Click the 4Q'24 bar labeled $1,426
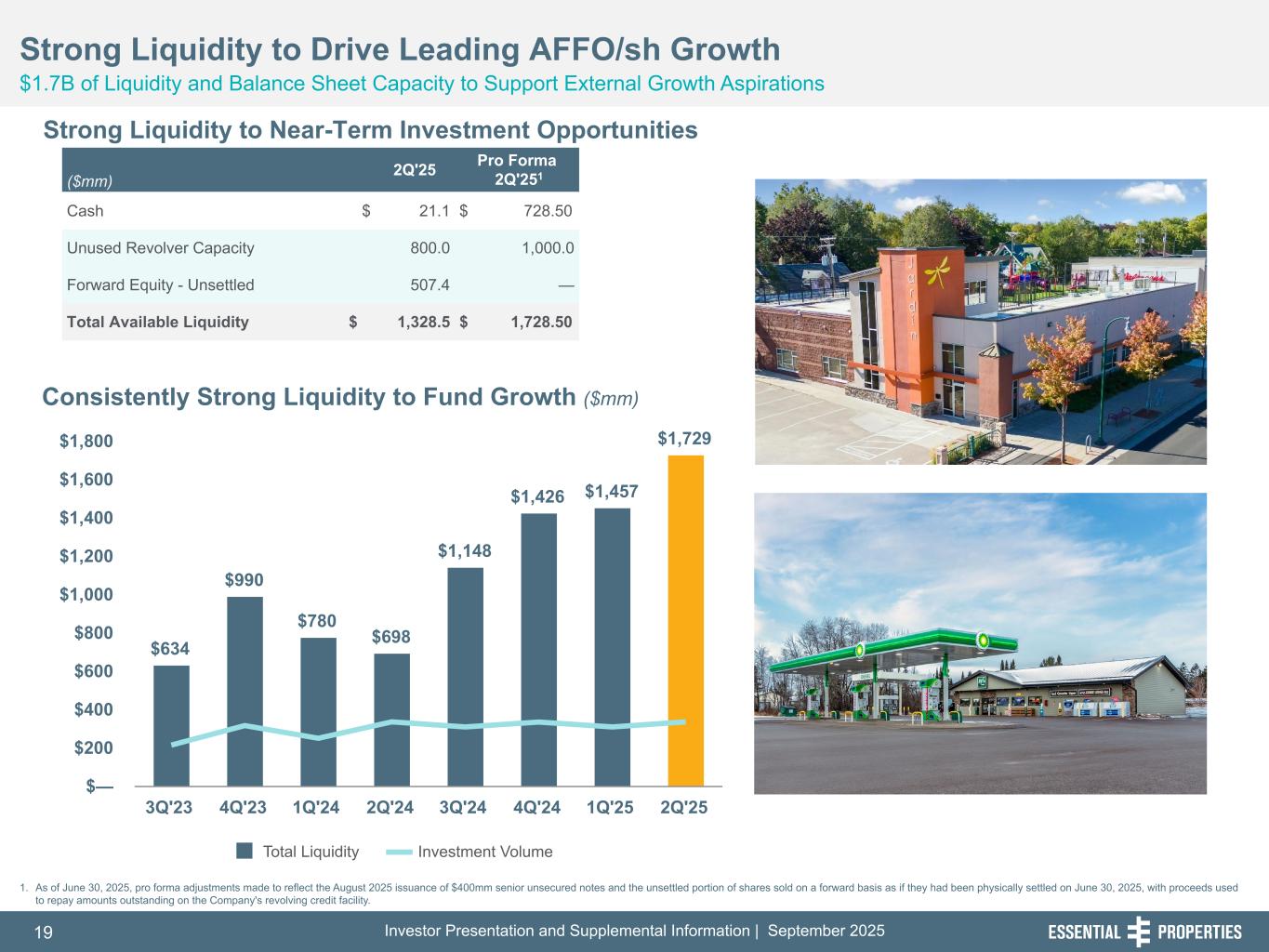This screenshot has width=1269, height=952. click(x=538, y=649)
